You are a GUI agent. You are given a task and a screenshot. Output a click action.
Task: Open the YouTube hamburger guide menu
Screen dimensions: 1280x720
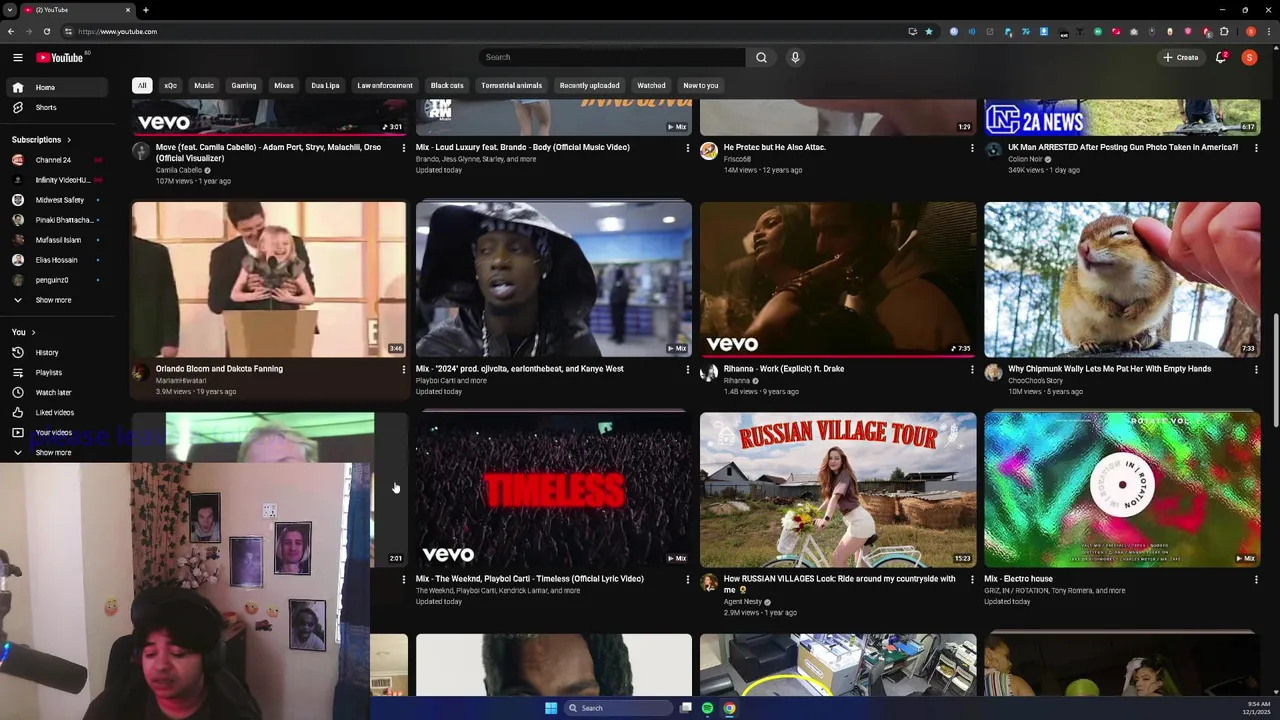(18, 58)
